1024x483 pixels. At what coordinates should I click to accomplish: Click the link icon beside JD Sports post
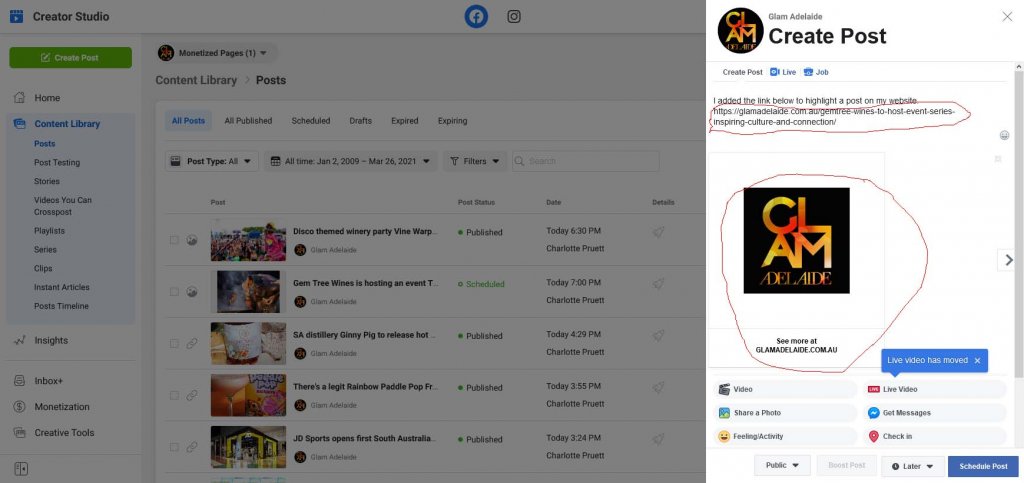(192, 447)
